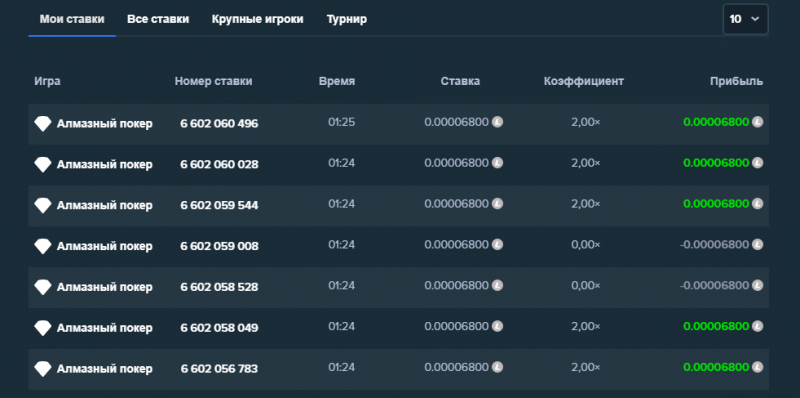Viewport: 800px width, 398px height.
Task: Open bet number 6 602 058 049
Action: [x=219, y=328]
